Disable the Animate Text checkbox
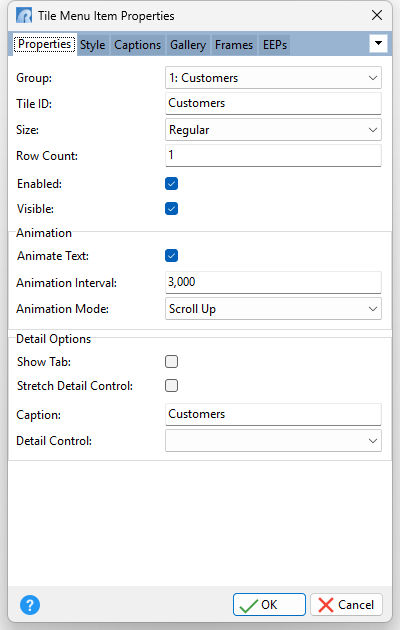 (171, 256)
